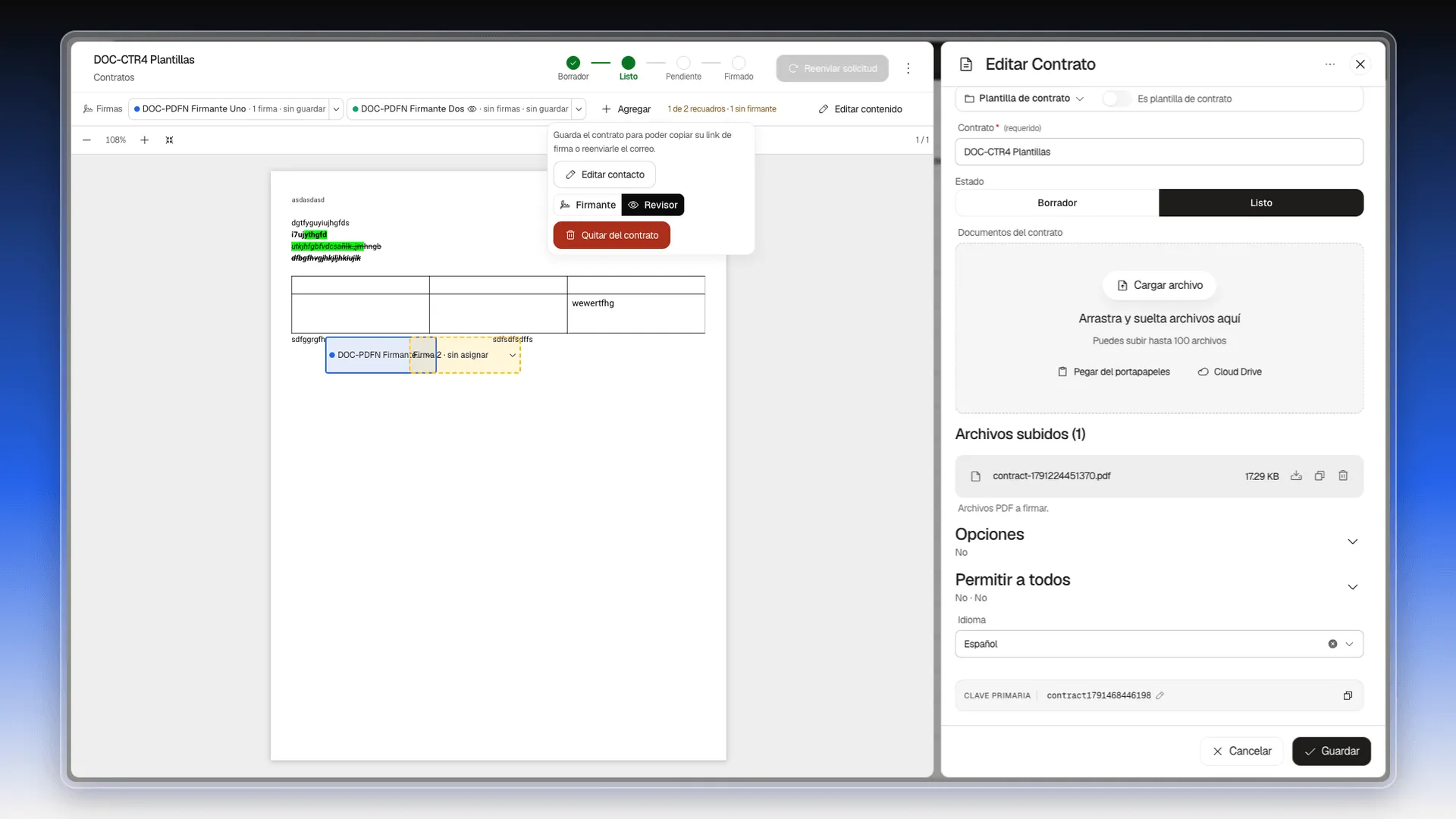Viewport: 1456px width, 819px height.
Task: Open the ellipsis menu in the Editar Contrato header
Action: click(1329, 64)
